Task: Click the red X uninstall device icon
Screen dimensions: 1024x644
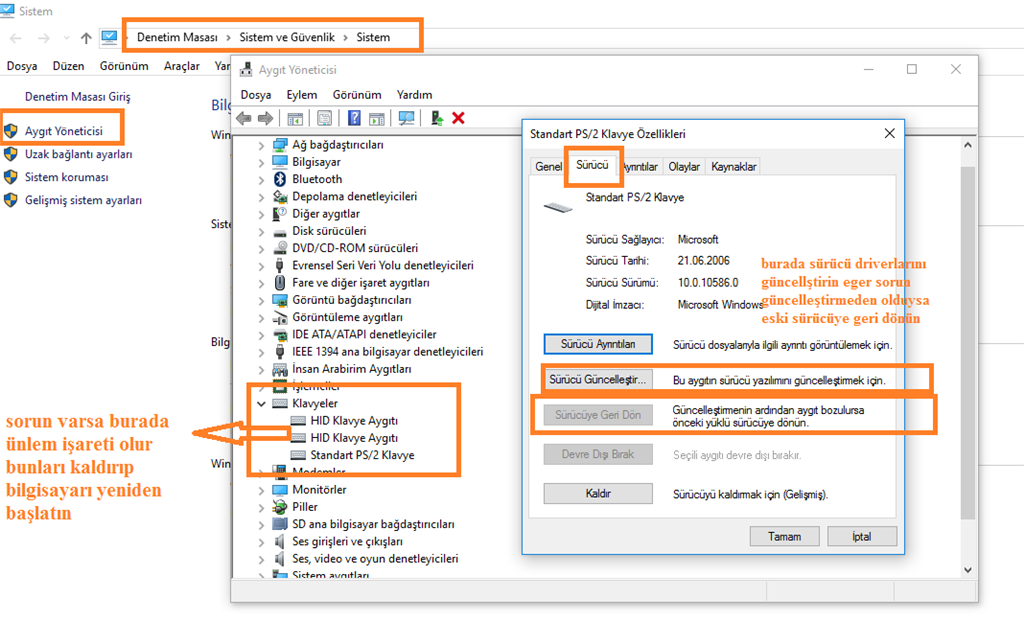Action: 458,118
